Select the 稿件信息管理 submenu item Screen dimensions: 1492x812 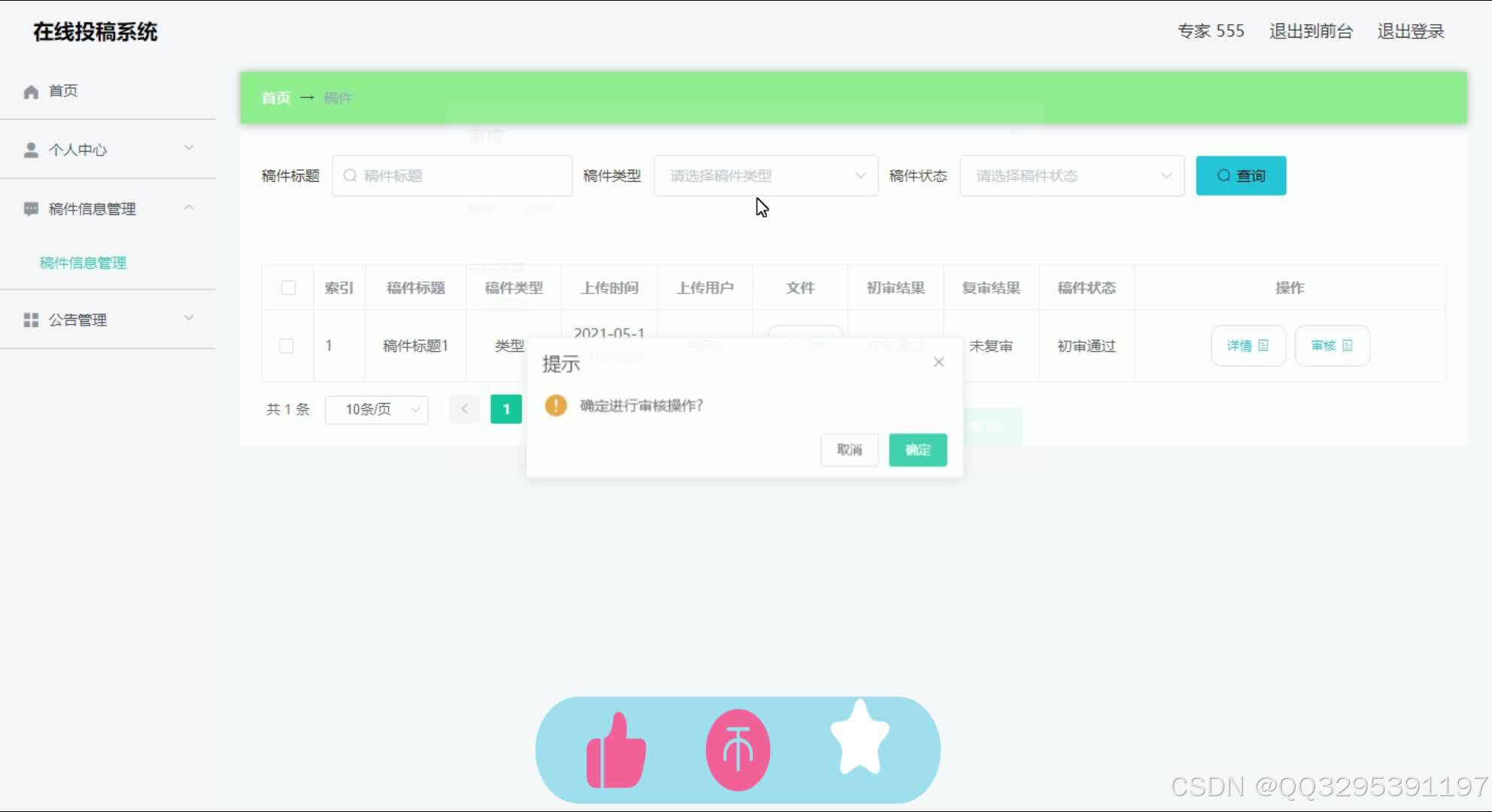83,262
